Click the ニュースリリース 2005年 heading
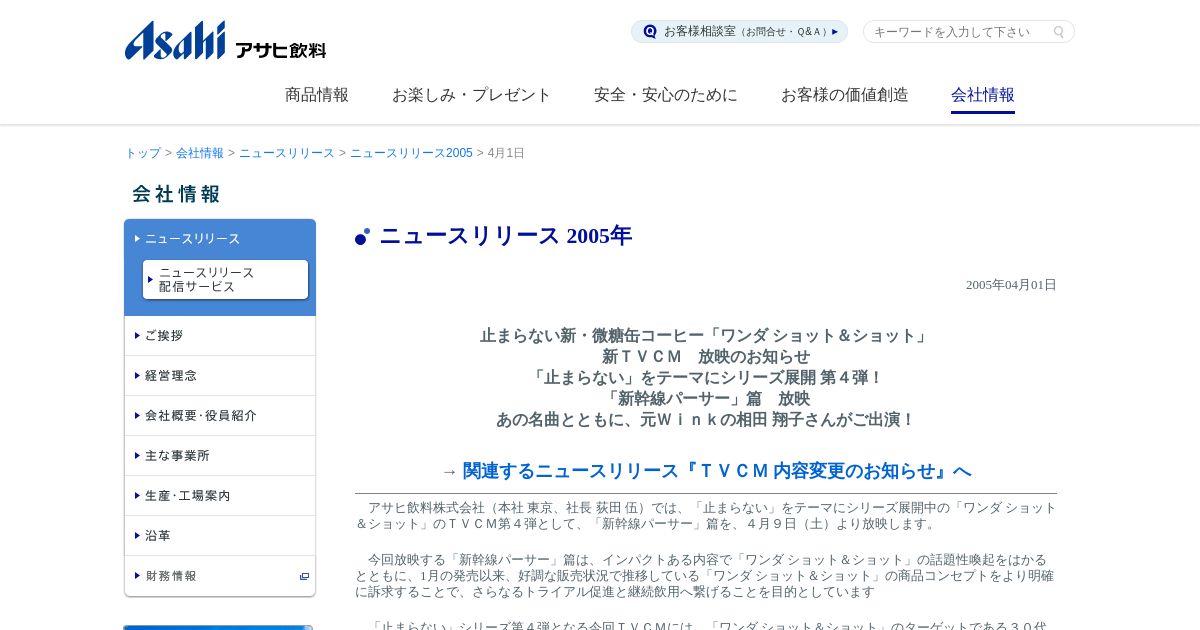Image resolution: width=1200 pixels, height=630 pixels. point(505,236)
